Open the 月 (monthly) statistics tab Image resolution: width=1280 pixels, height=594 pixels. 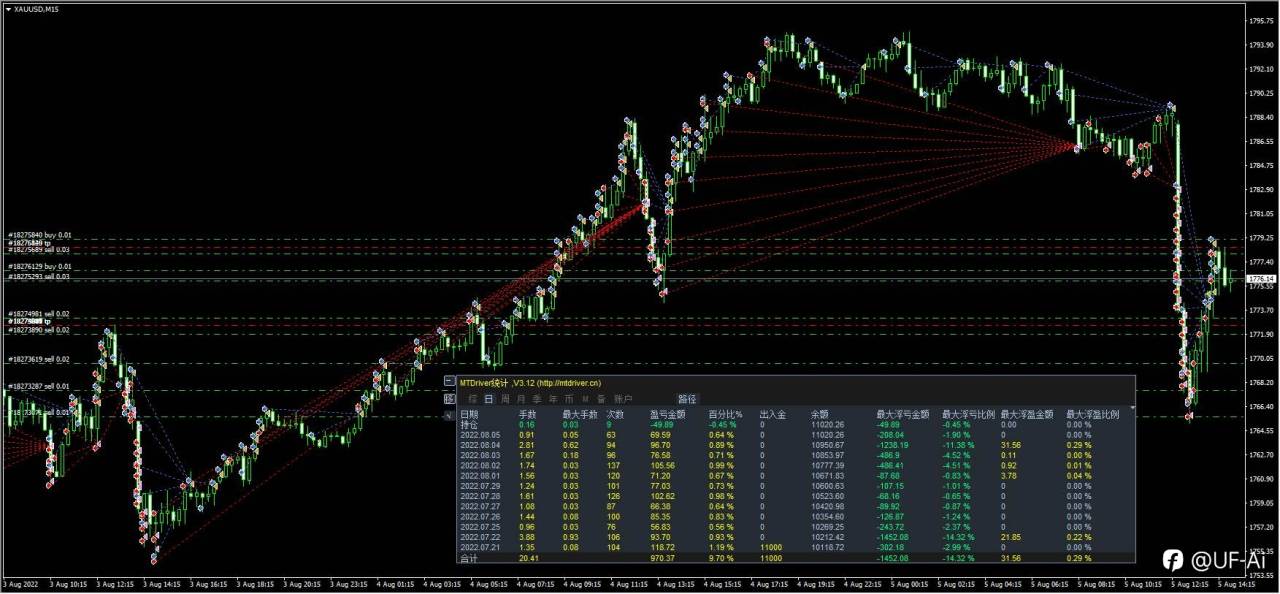pos(520,399)
